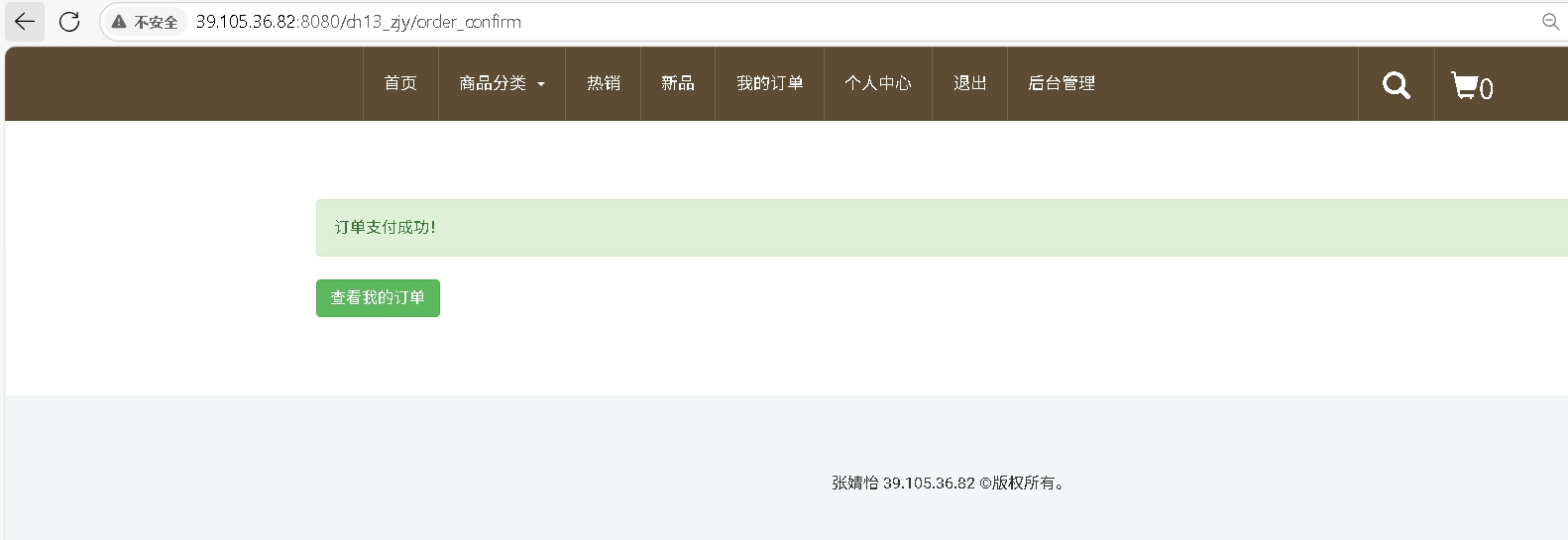Screen dimensions: 1568x540
Task: Open the shopping cart icon
Action: point(1464,85)
